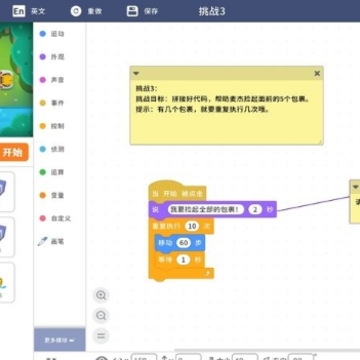
Task: Reset workspace zoom with the equals icon
Action: pos(101,335)
